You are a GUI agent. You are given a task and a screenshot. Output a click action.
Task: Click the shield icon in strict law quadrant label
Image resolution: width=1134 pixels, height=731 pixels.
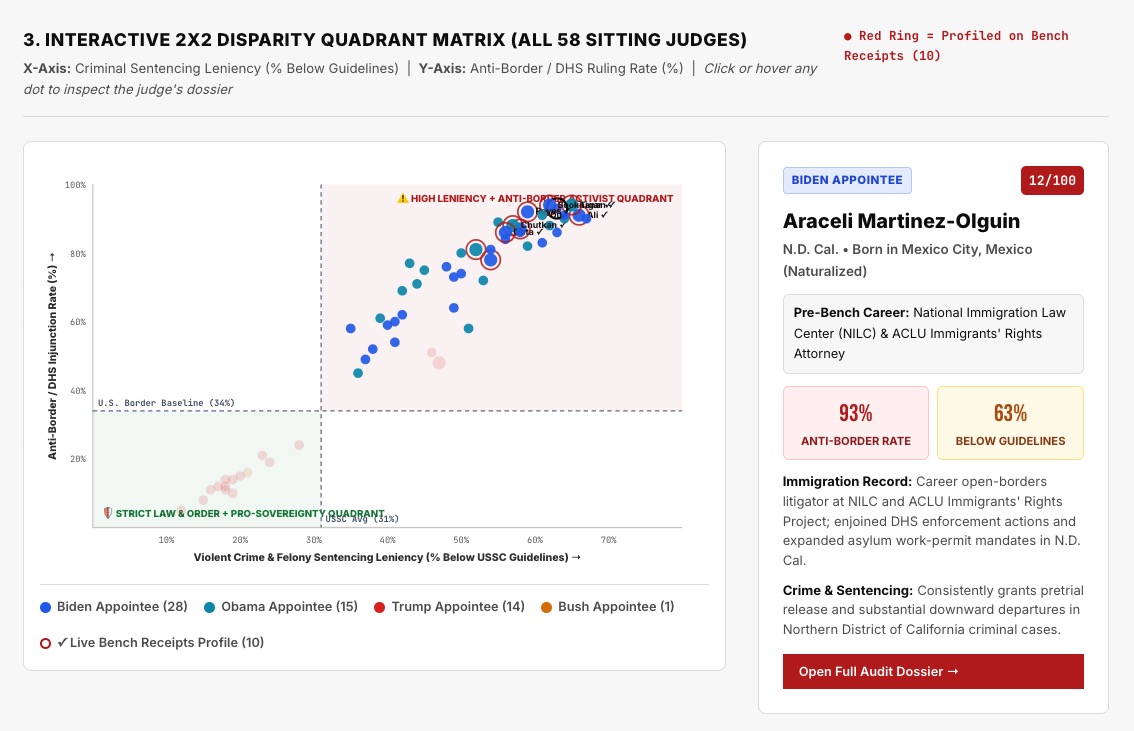click(108, 513)
